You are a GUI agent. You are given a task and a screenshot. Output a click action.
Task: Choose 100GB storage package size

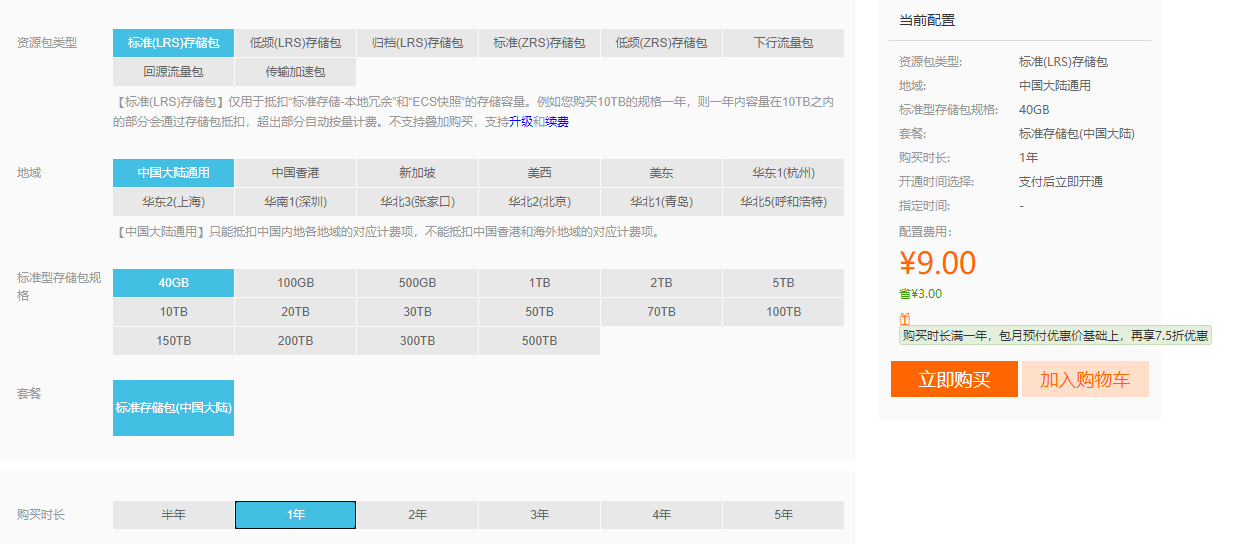tap(295, 283)
